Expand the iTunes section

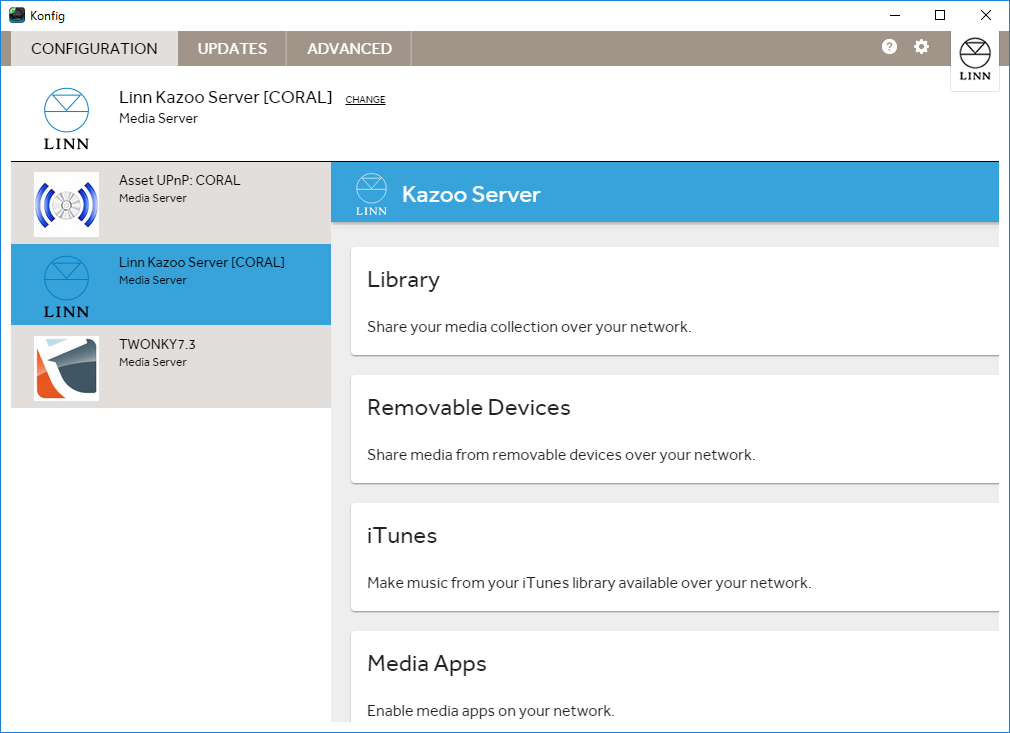(x=674, y=557)
